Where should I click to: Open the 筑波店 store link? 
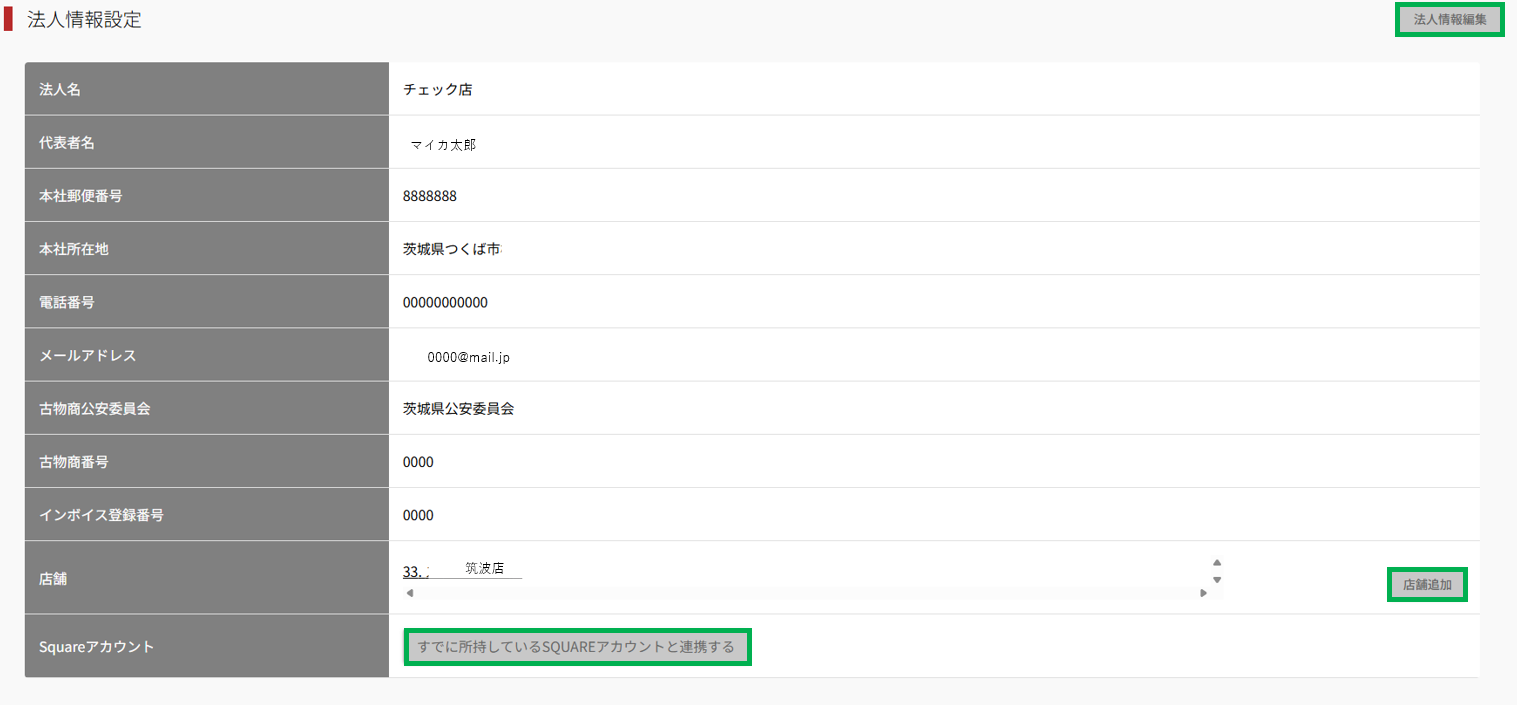pos(463,569)
